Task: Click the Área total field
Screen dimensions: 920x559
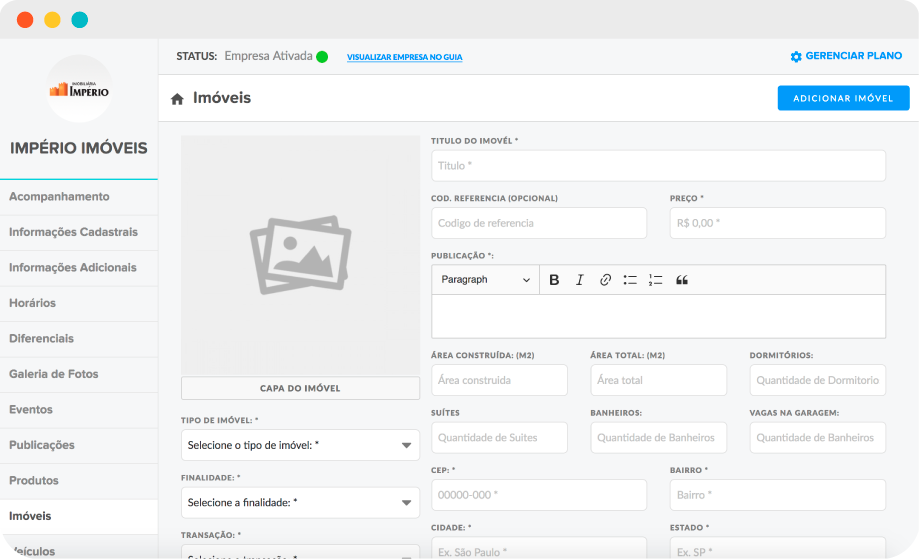Action: coord(658,380)
